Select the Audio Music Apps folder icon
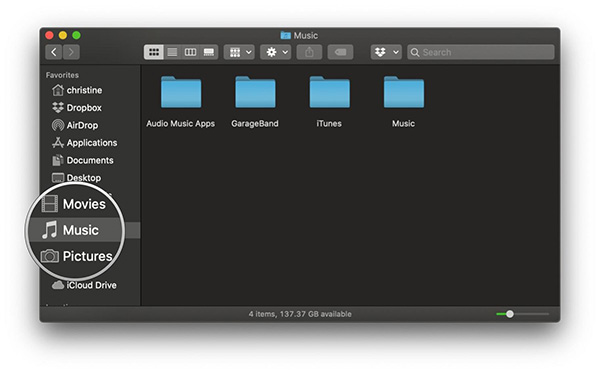The image size is (600, 374). coord(181,92)
